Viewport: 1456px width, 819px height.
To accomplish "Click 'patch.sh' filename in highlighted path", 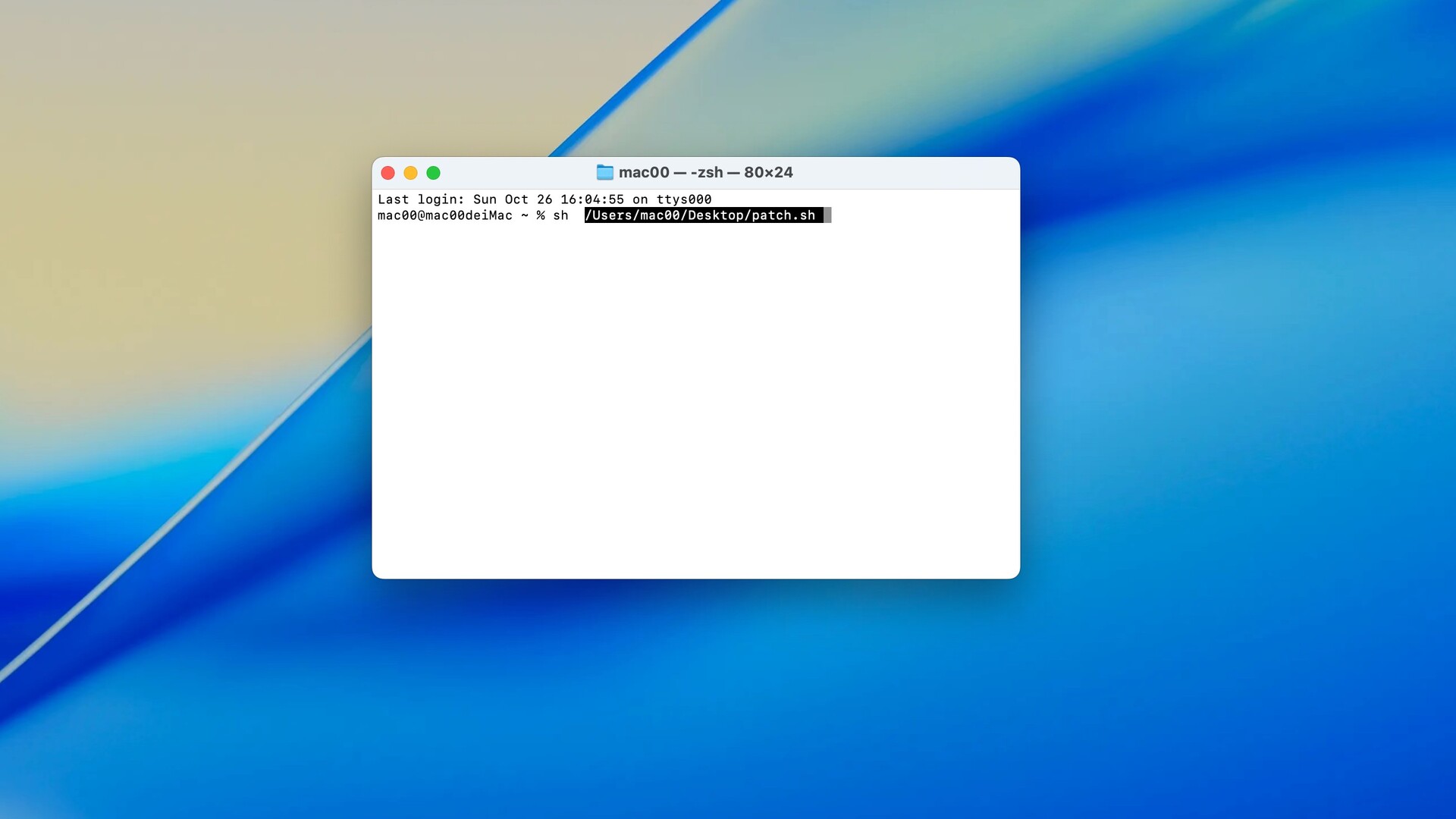I will pyautogui.click(x=783, y=215).
